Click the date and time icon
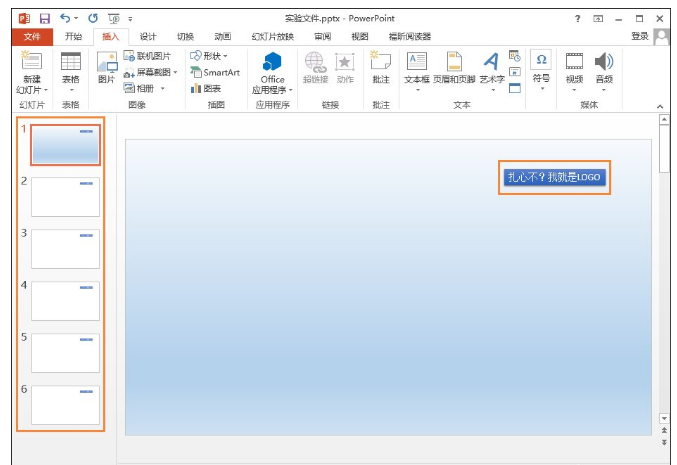Screen dimensions: 677x465 click(x=515, y=56)
